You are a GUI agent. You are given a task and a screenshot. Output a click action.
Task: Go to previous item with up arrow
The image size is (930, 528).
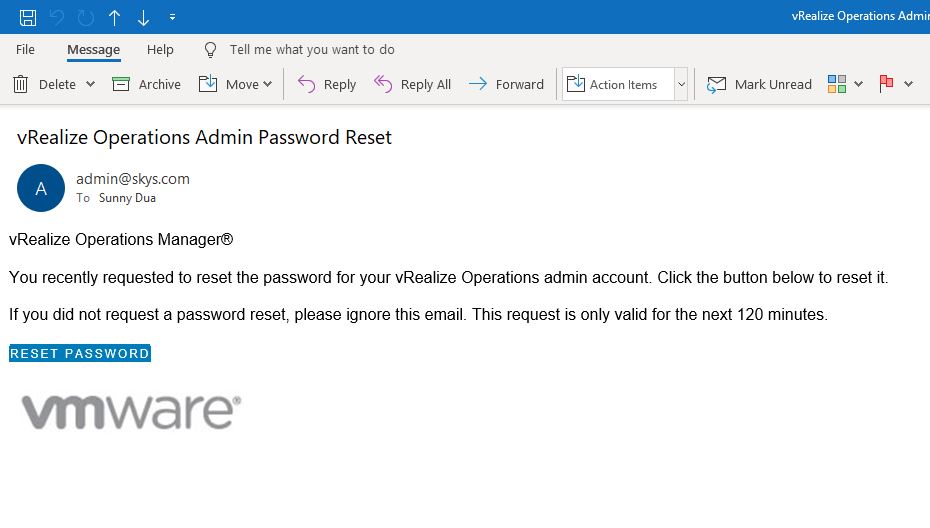[115, 17]
